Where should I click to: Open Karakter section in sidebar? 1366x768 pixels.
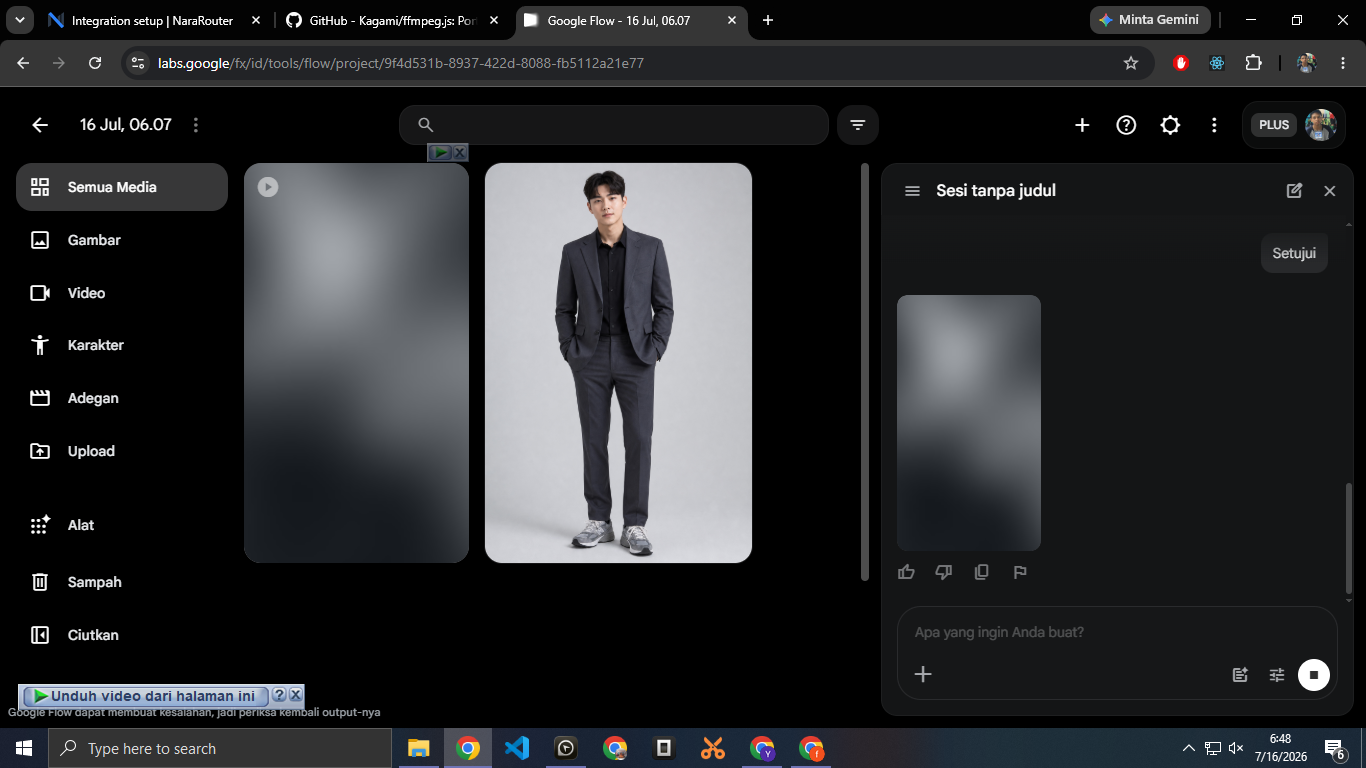click(x=122, y=345)
